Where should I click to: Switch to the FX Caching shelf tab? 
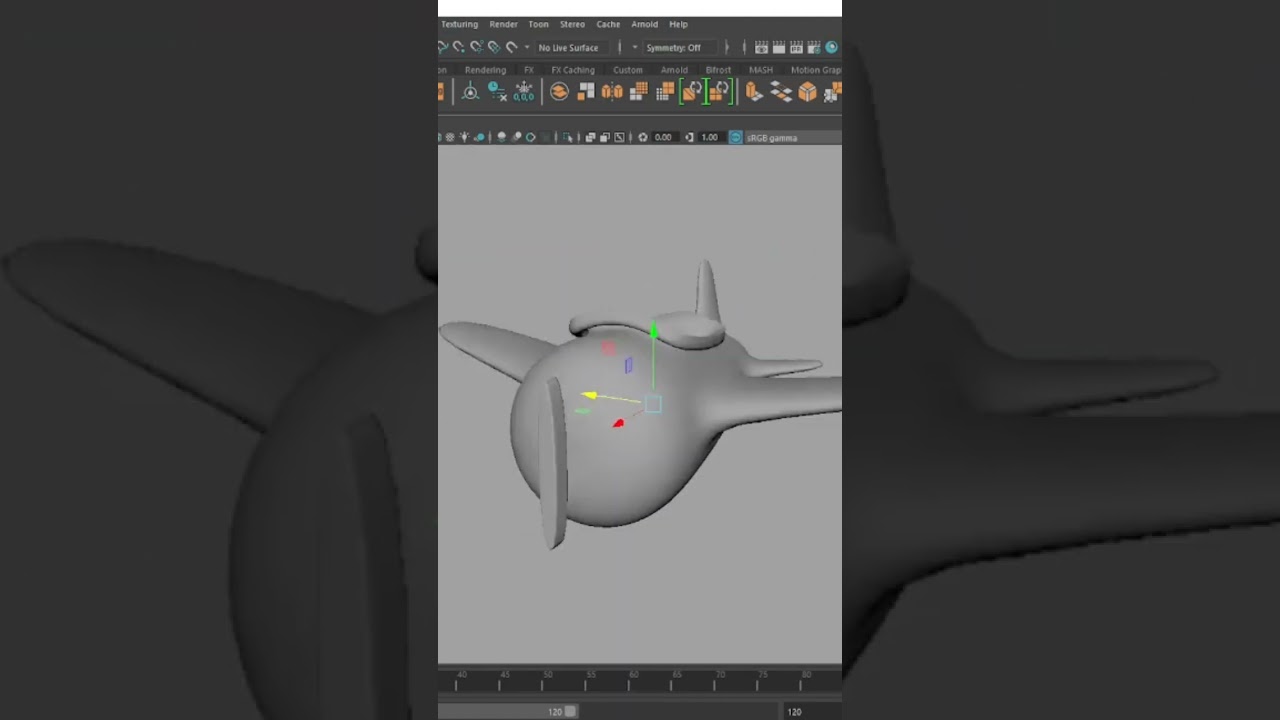point(573,70)
